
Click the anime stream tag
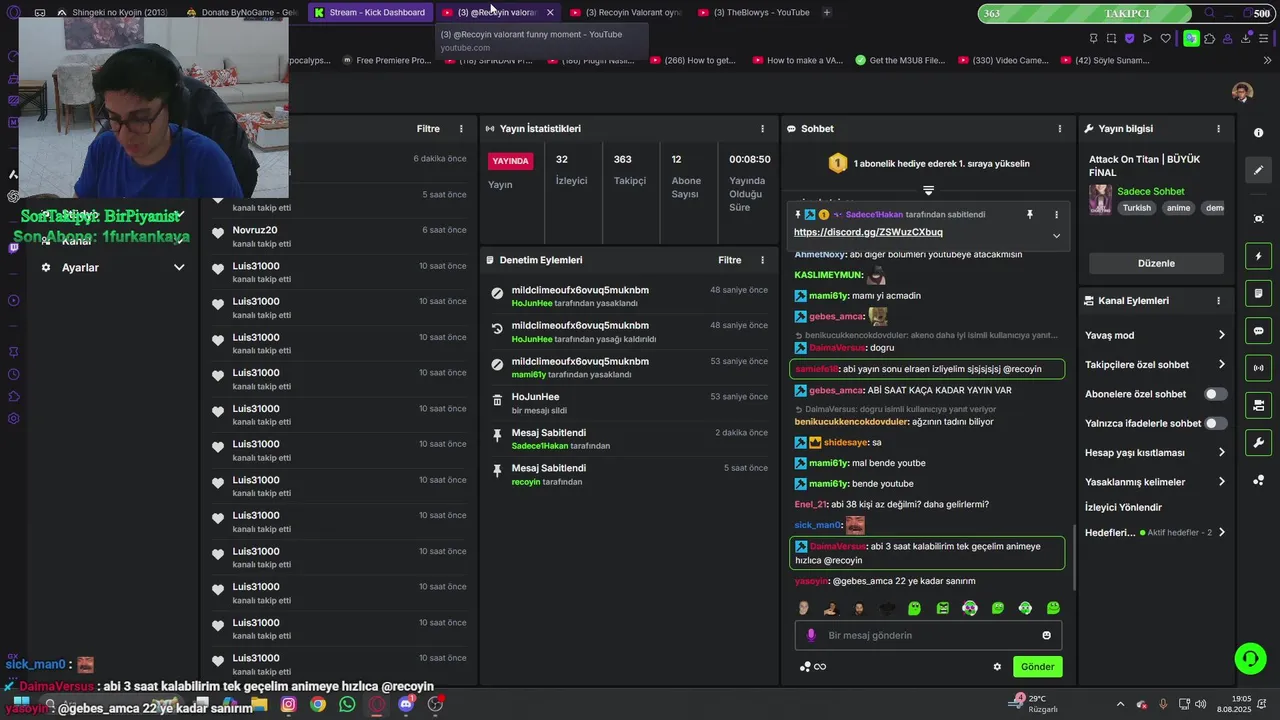pos(1178,208)
